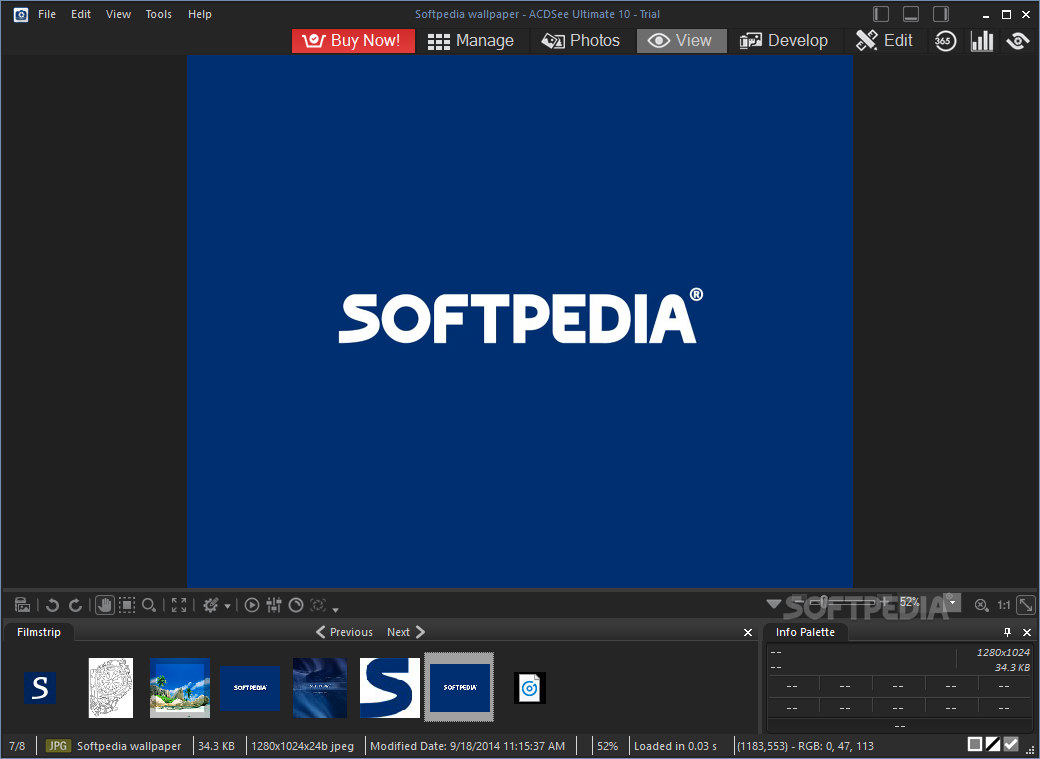Toggle the zoom lock icon
This screenshot has width=1040, height=759.
982,605
